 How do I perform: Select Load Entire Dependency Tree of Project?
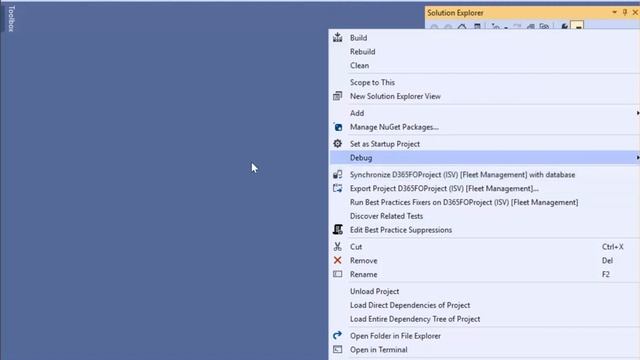[x=415, y=319]
